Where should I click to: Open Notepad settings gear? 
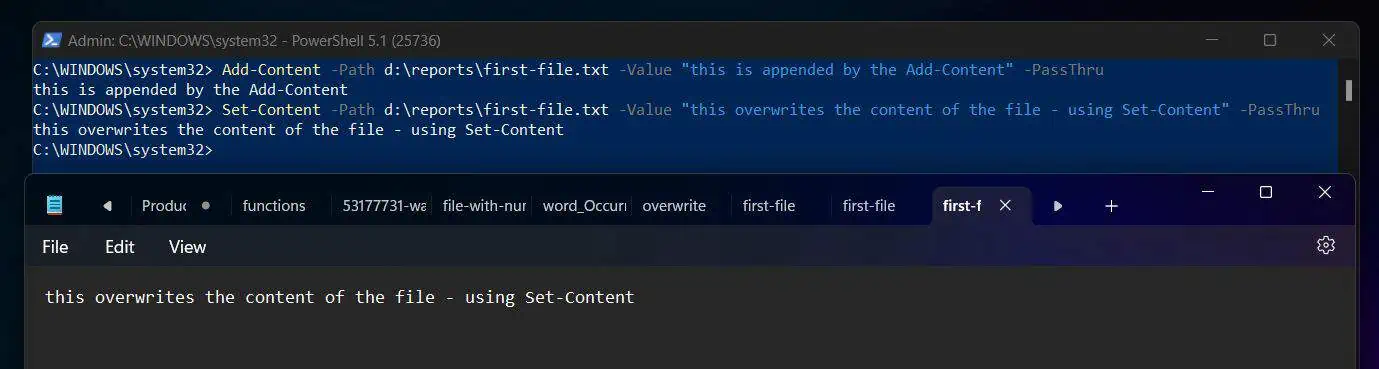click(x=1326, y=245)
